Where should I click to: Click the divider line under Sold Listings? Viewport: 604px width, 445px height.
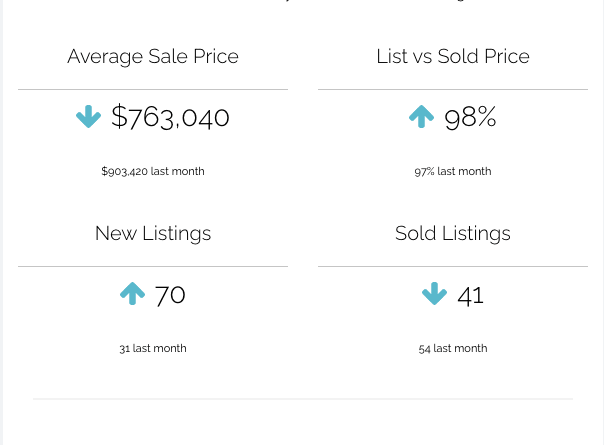(453, 266)
